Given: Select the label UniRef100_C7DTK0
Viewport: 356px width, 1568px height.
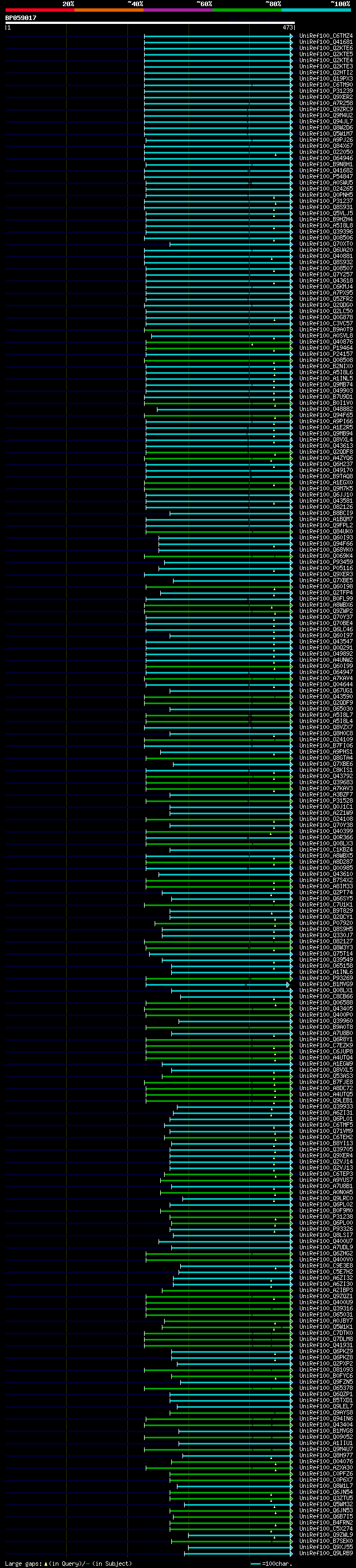Looking at the screenshot, I should 326,1333.
